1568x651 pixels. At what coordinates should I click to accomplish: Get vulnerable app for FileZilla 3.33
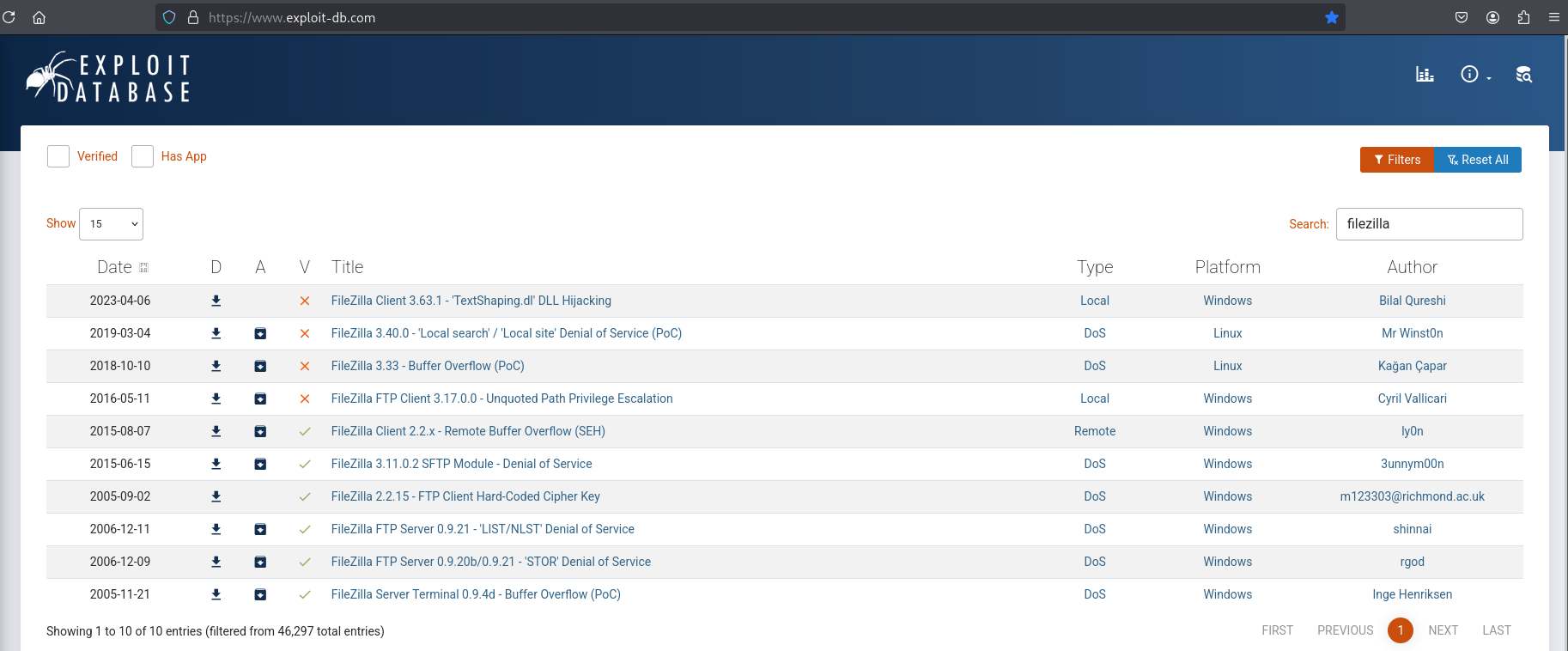tap(260, 366)
